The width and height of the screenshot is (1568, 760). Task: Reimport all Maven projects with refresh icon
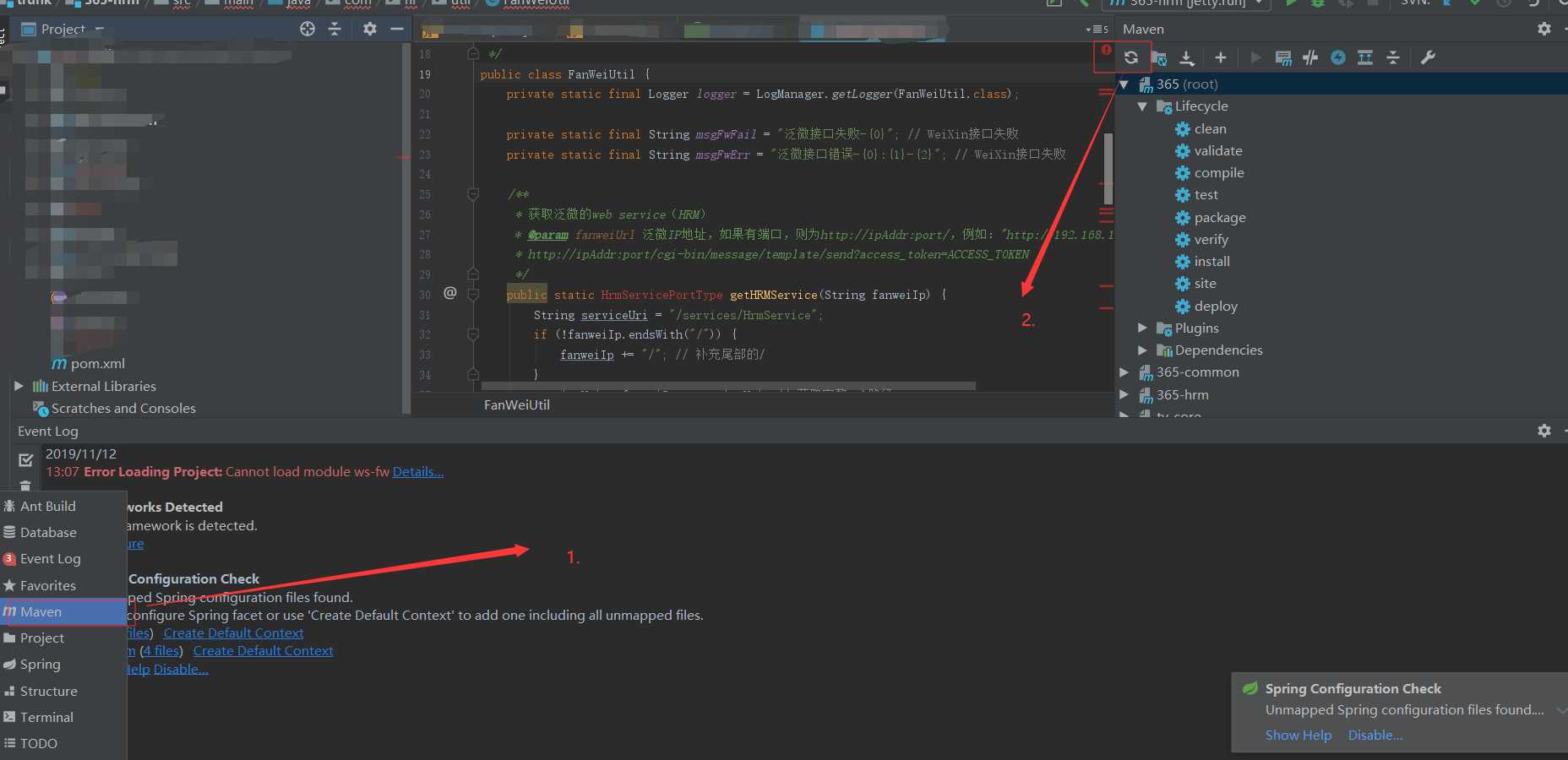[x=1131, y=57]
